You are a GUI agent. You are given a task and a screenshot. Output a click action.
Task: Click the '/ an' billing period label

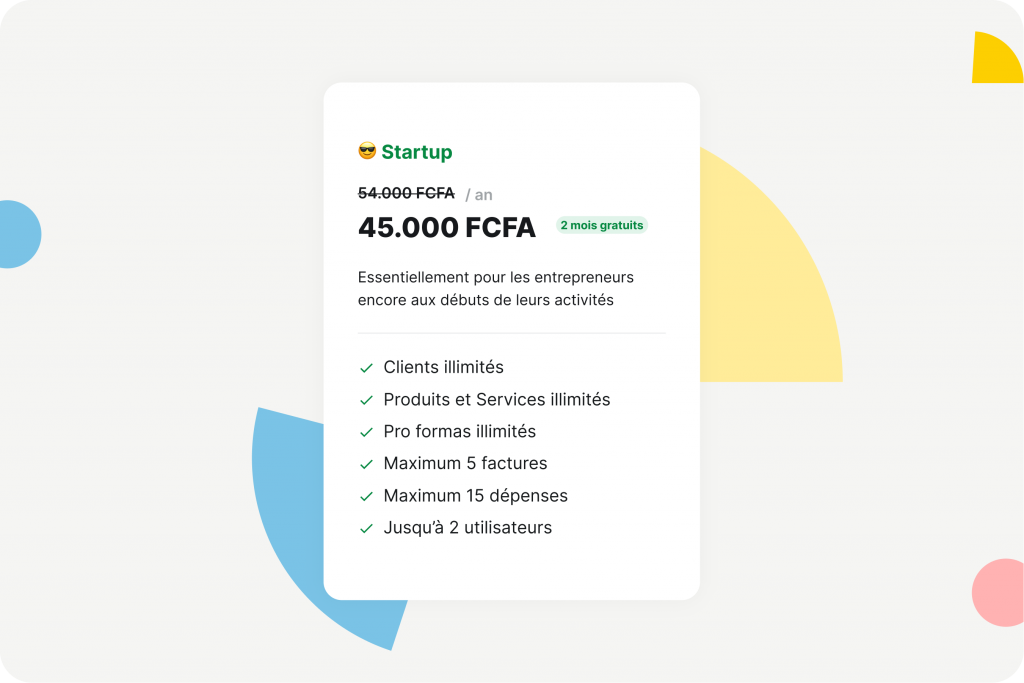click(479, 195)
